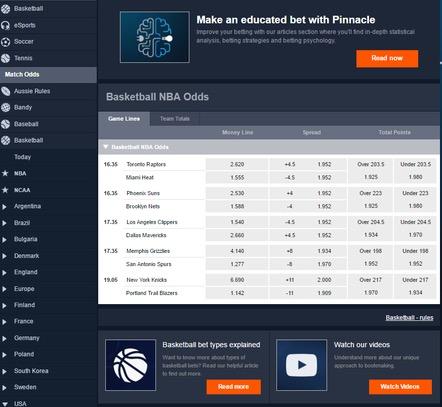Select the Game Lines tab
The width and height of the screenshot is (442, 407).
(124, 119)
